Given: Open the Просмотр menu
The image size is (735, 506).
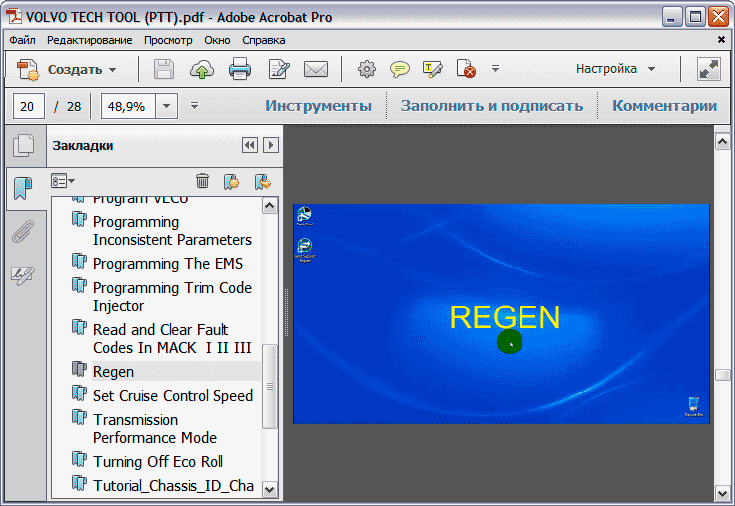Looking at the screenshot, I should click(168, 40).
